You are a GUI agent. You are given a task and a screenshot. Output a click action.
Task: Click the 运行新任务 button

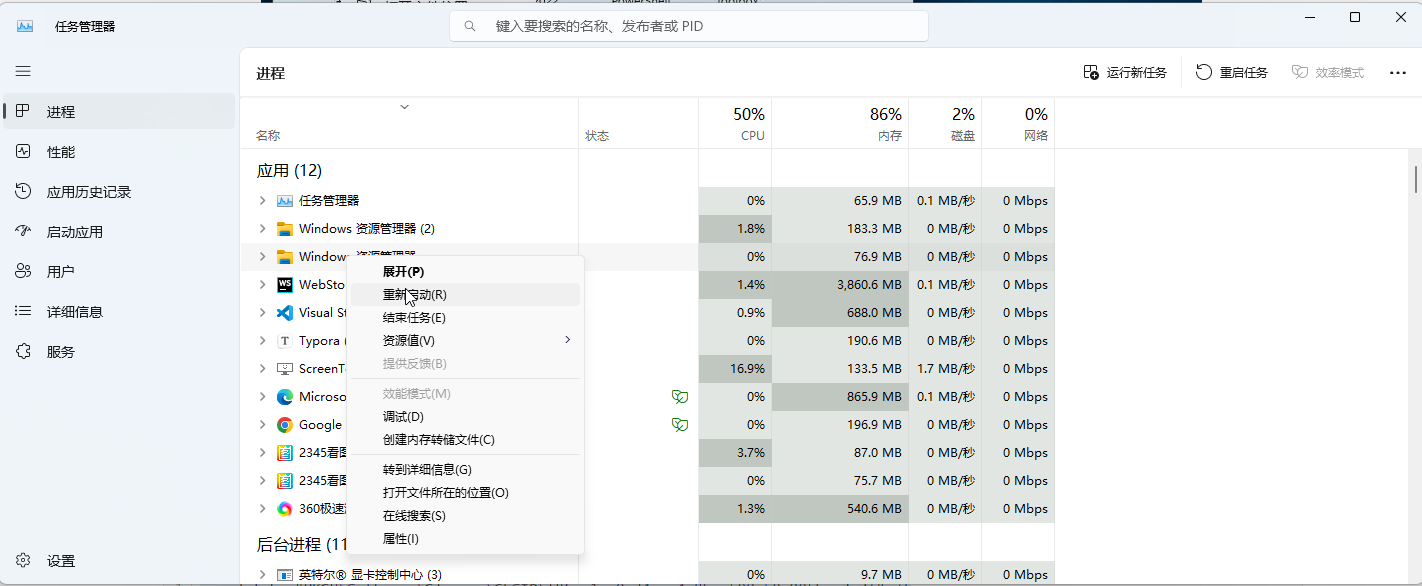click(1125, 73)
